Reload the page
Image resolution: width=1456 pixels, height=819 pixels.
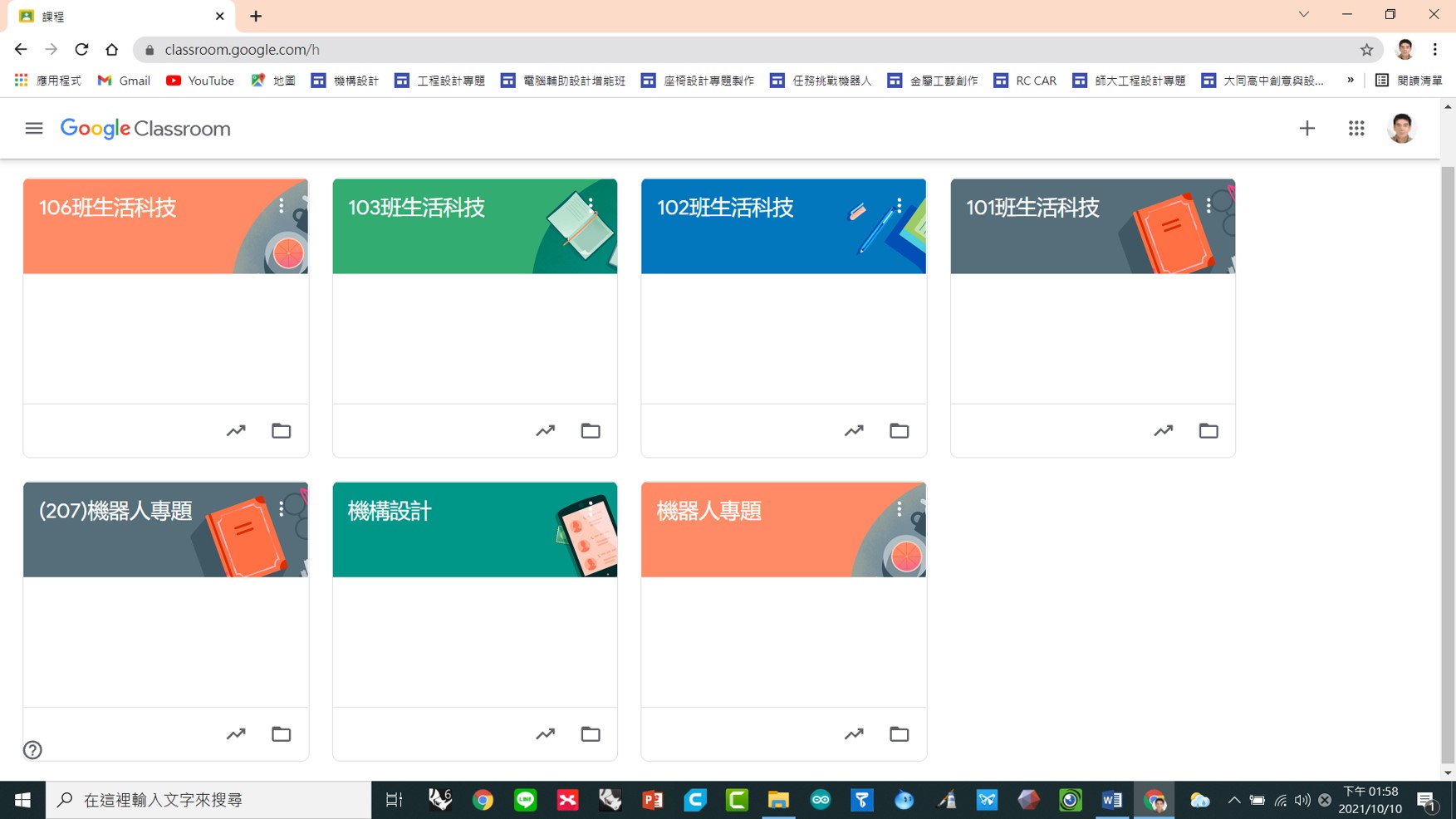(x=81, y=50)
